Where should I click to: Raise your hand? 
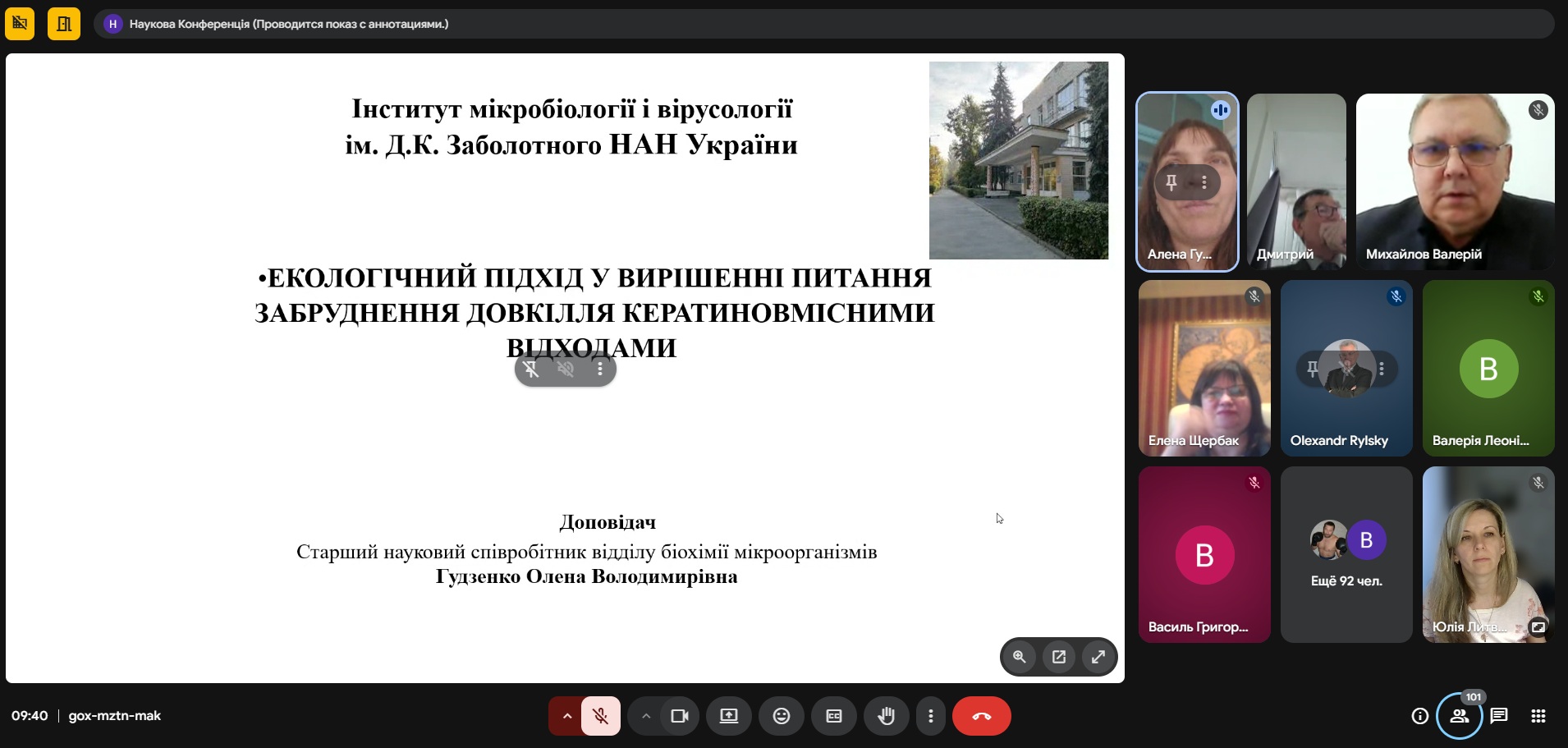tap(887, 716)
